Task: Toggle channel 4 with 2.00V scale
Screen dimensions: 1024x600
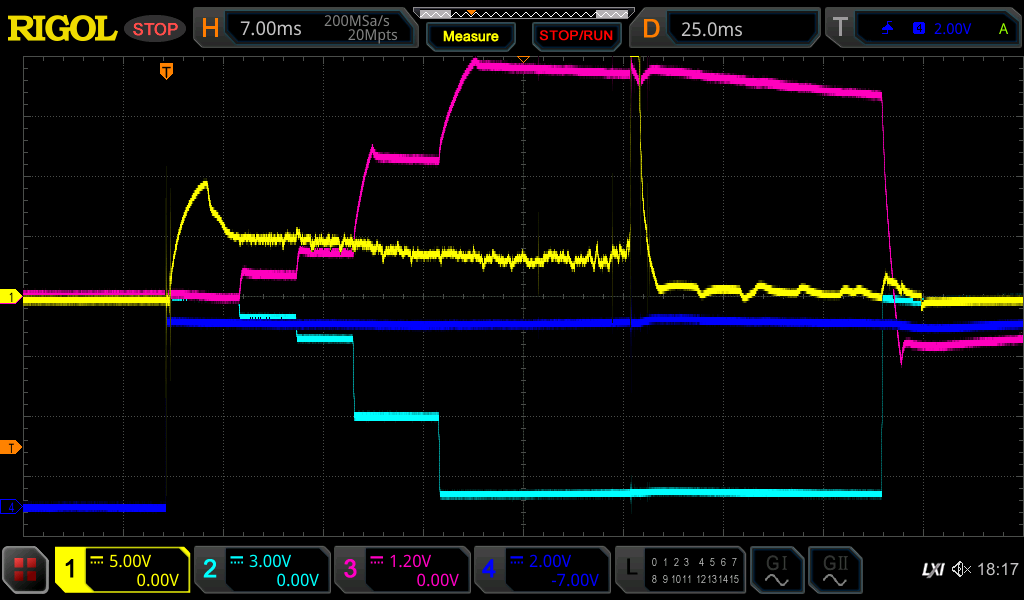Action: [541, 570]
